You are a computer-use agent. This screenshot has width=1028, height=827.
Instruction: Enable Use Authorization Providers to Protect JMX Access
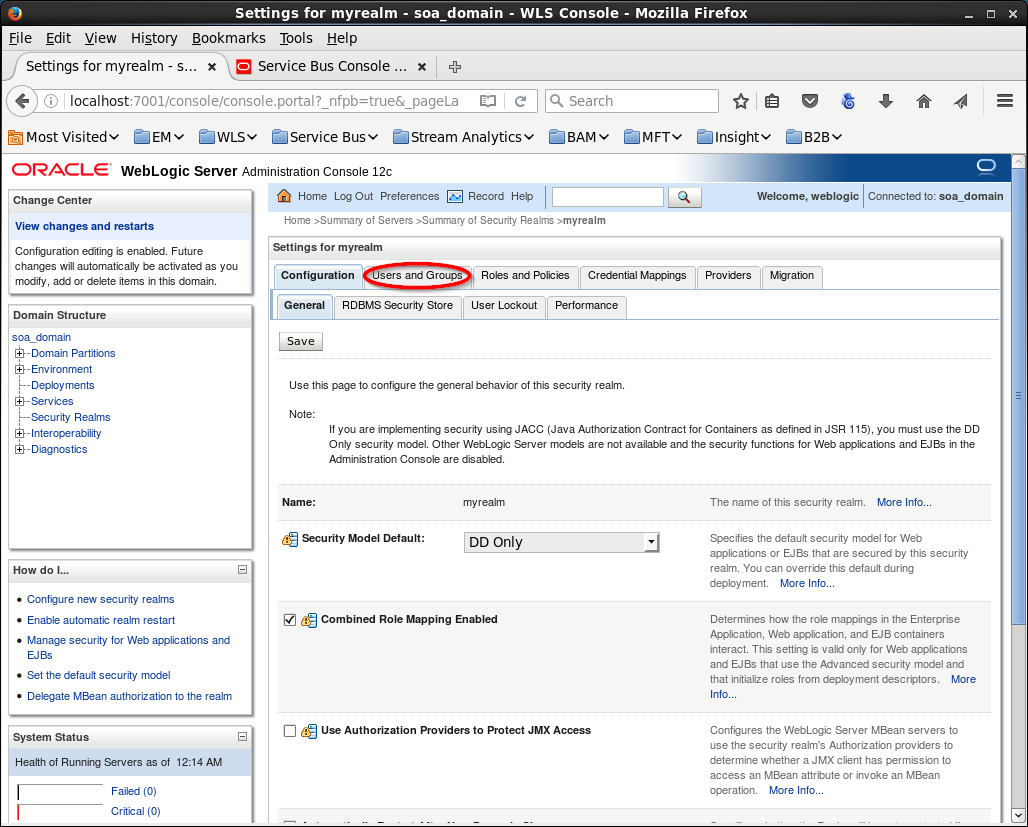[x=290, y=731]
